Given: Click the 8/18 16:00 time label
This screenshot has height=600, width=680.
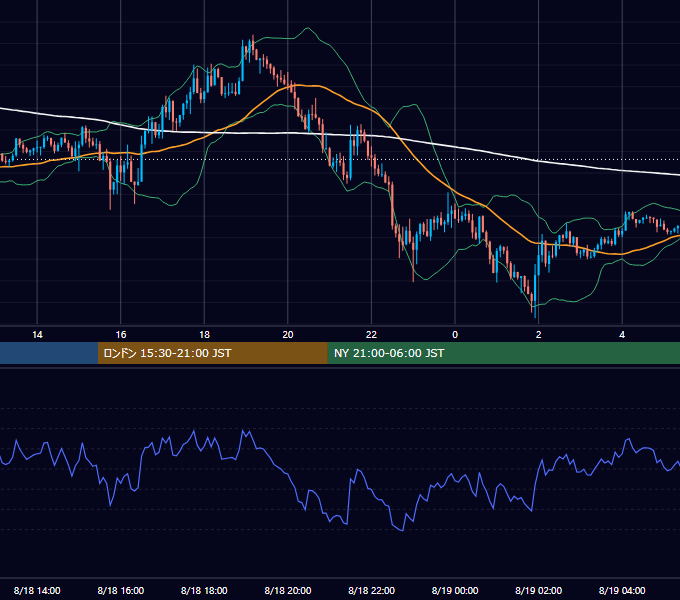Looking at the screenshot, I should [121, 590].
